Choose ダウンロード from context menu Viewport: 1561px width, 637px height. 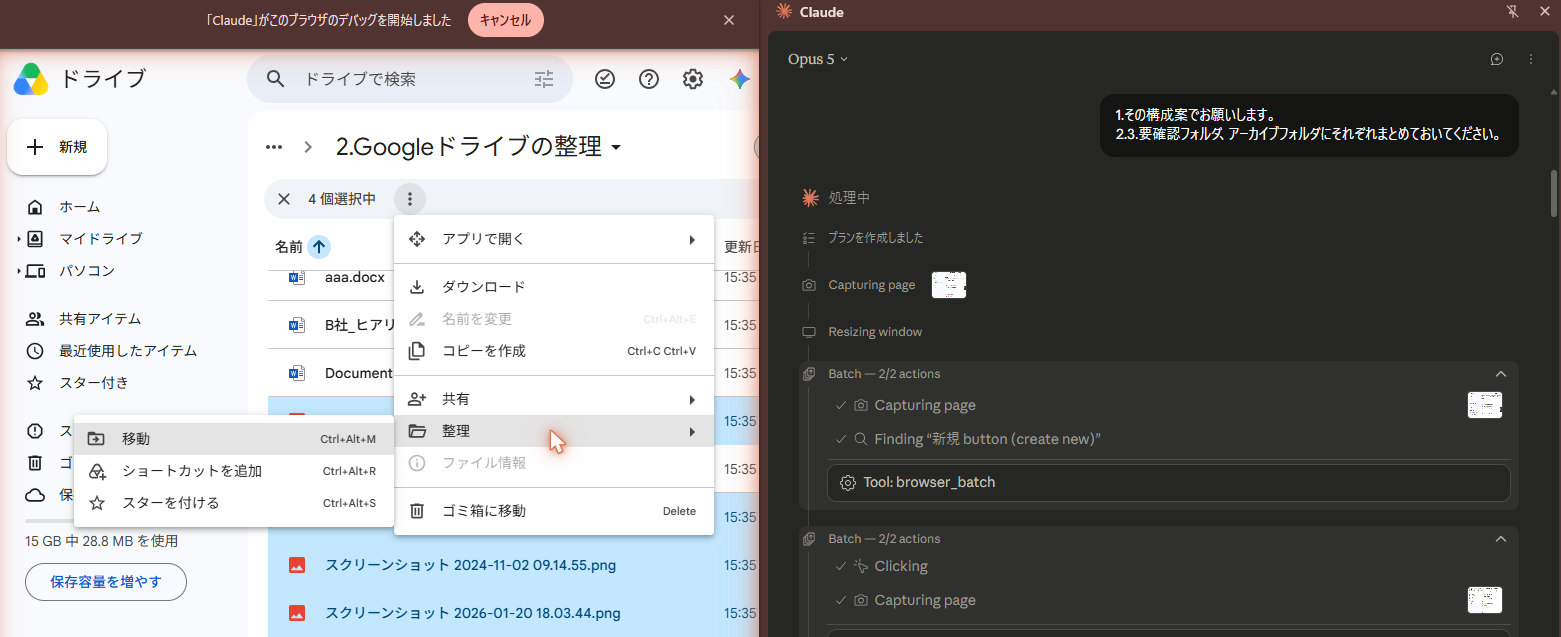click(x=554, y=287)
